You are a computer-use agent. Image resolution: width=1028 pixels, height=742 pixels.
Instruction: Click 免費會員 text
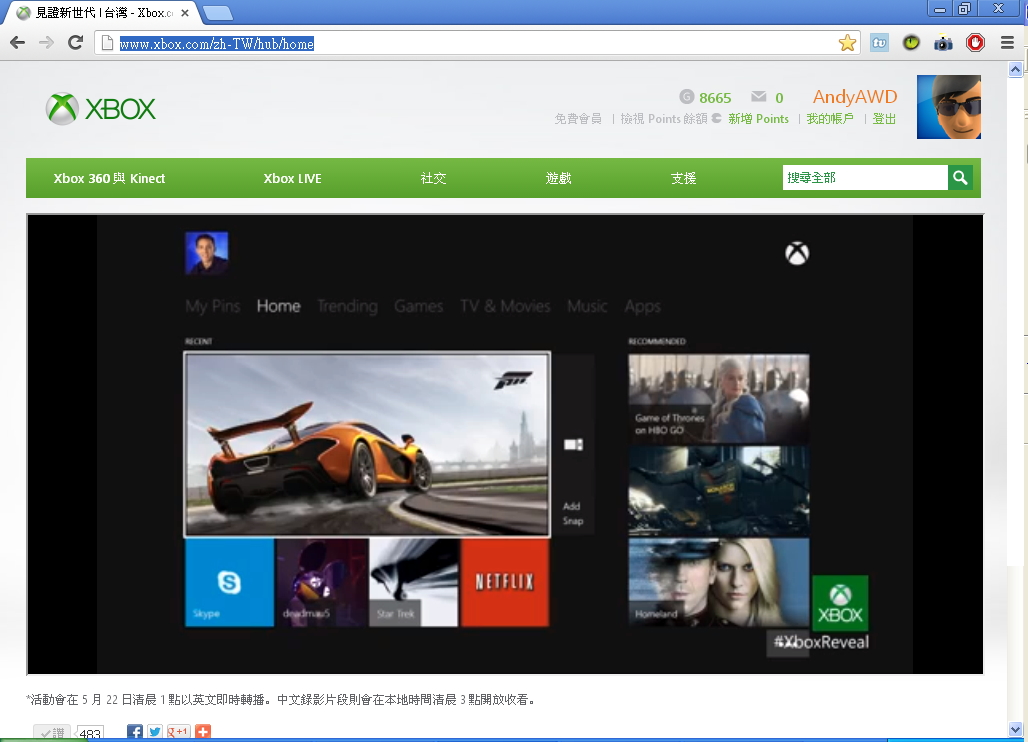coord(578,119)
